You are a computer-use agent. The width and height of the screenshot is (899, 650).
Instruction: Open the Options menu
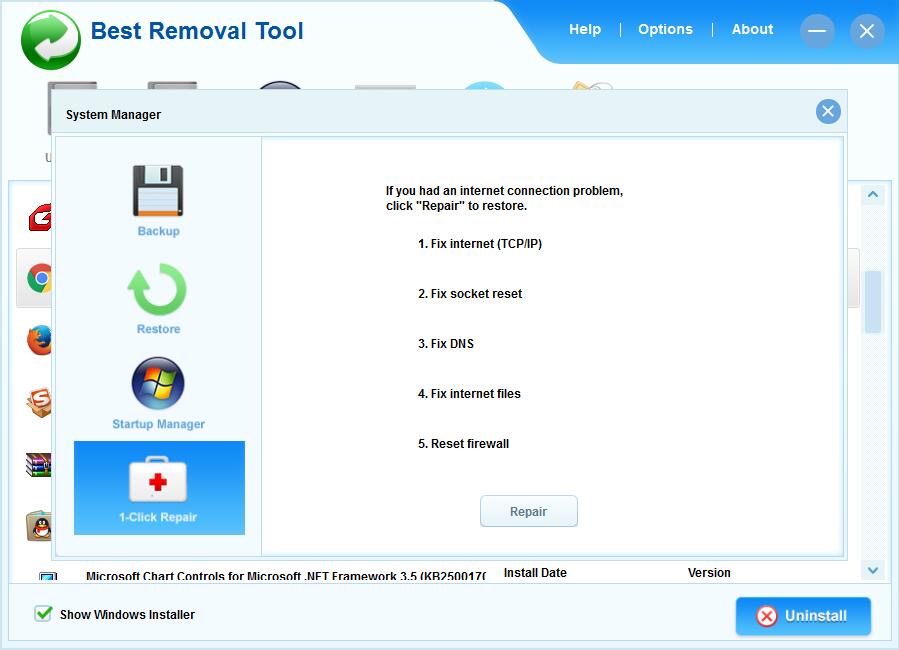(665, 29)
